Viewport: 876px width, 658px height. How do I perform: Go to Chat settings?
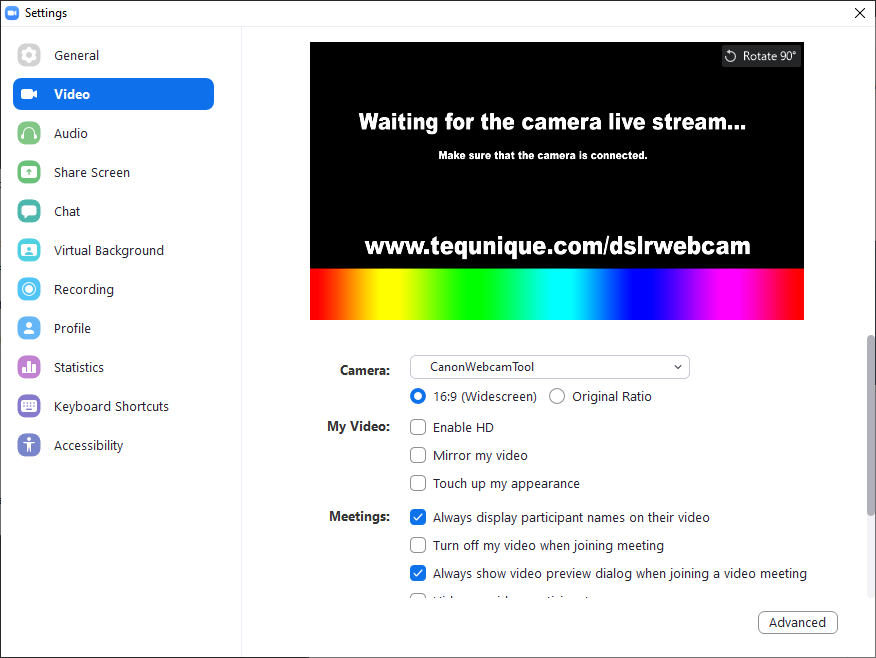click(67, 211)
